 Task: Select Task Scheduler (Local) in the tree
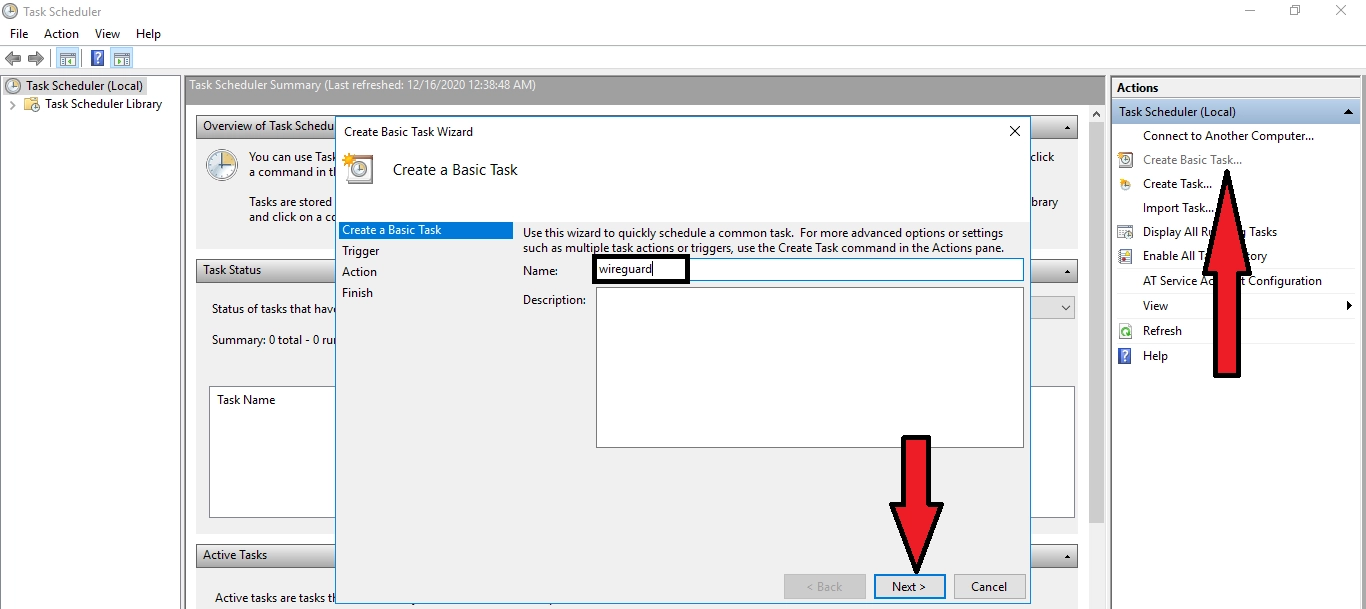tap(84, 86)
